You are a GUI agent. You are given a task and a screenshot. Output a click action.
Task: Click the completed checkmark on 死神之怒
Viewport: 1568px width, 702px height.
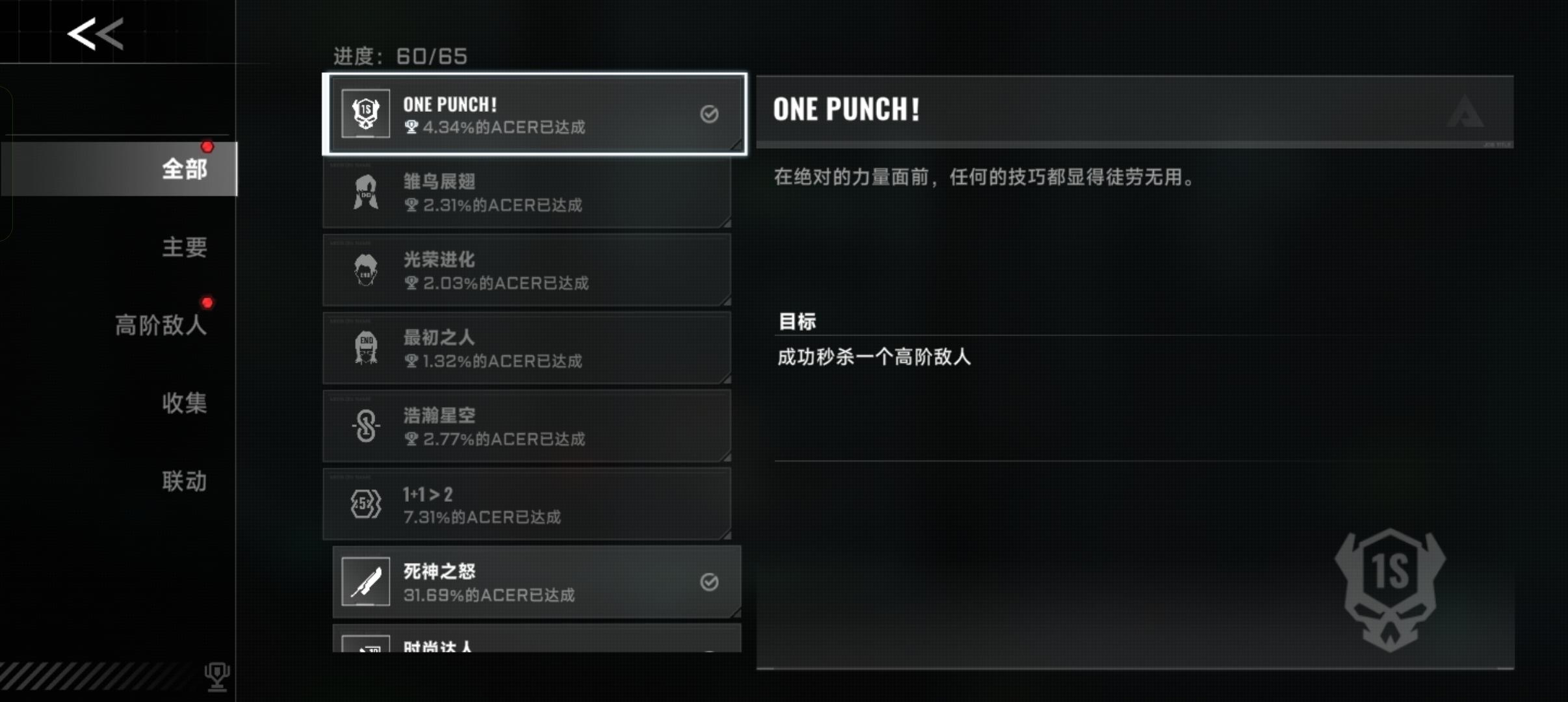click(709, 582)
